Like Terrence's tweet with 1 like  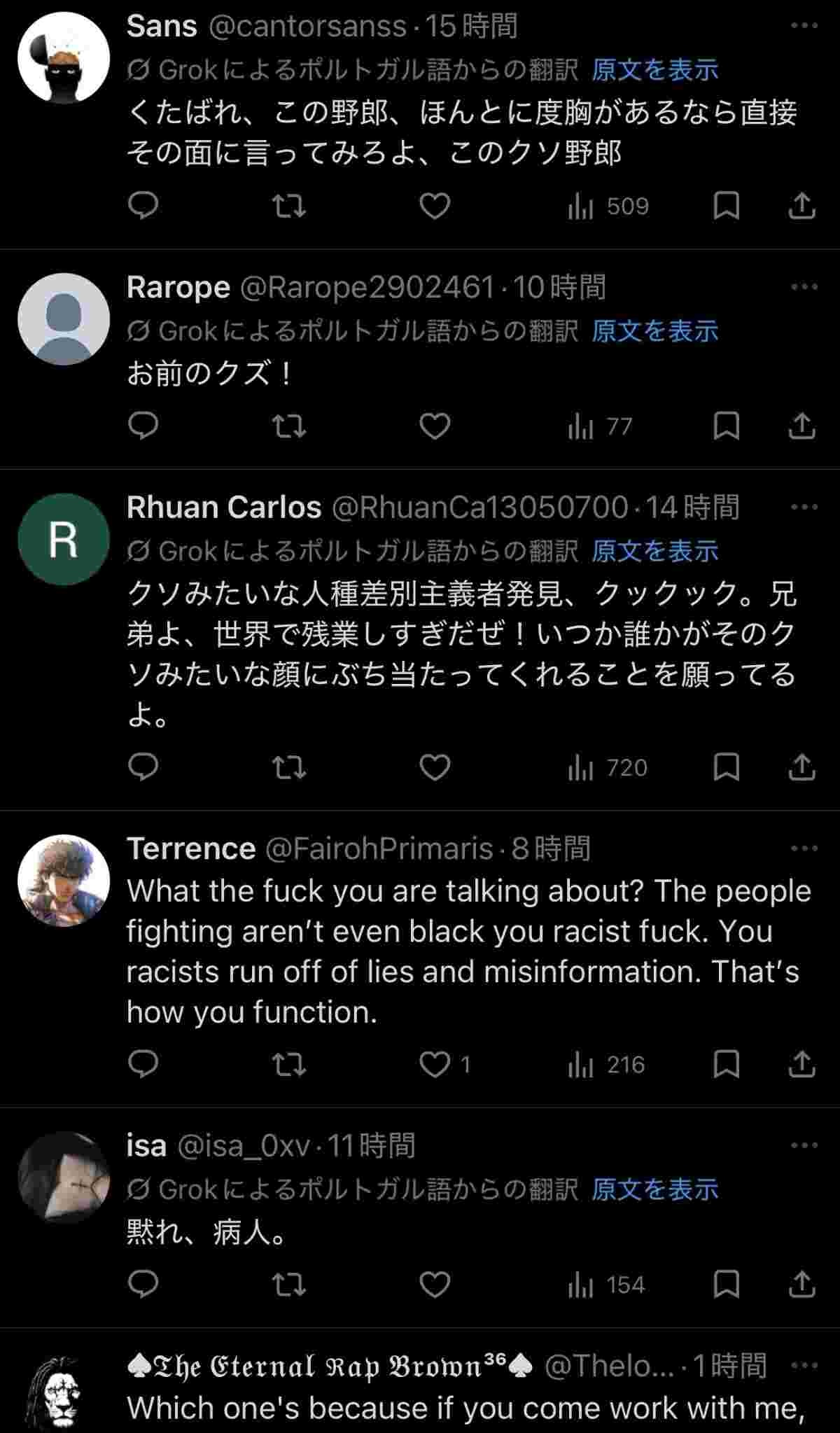434,1065
